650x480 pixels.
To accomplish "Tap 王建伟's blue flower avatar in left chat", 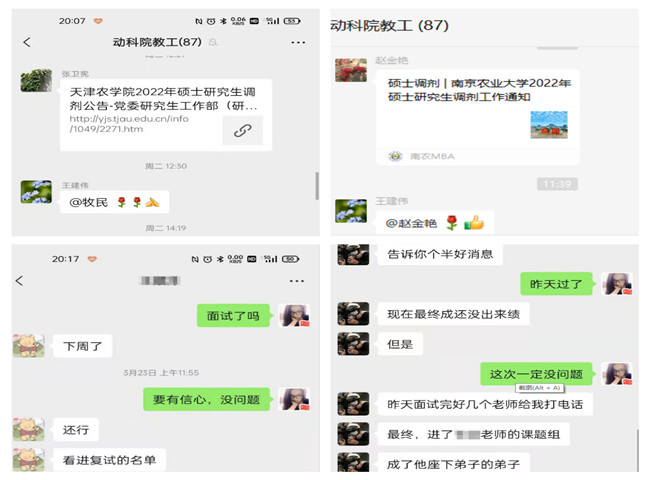I will (36, 192).
